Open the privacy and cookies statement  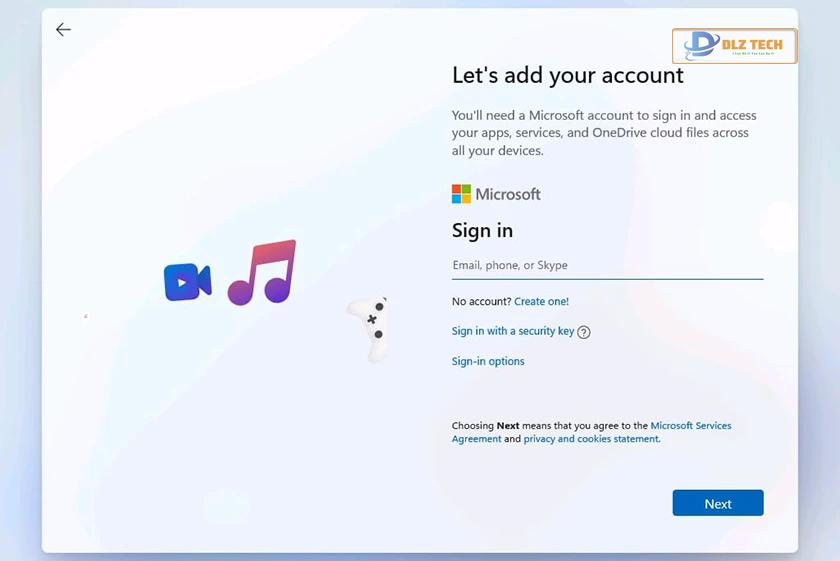591,439
